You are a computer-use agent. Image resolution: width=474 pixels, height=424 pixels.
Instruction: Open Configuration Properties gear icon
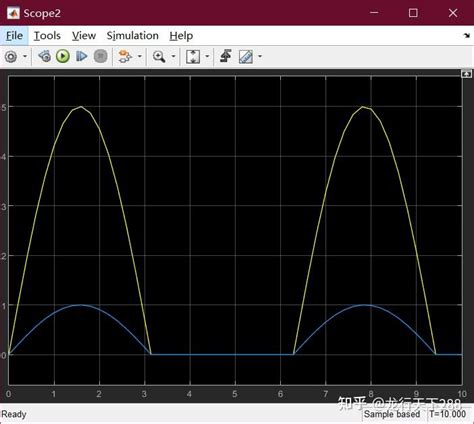point(11,56)
